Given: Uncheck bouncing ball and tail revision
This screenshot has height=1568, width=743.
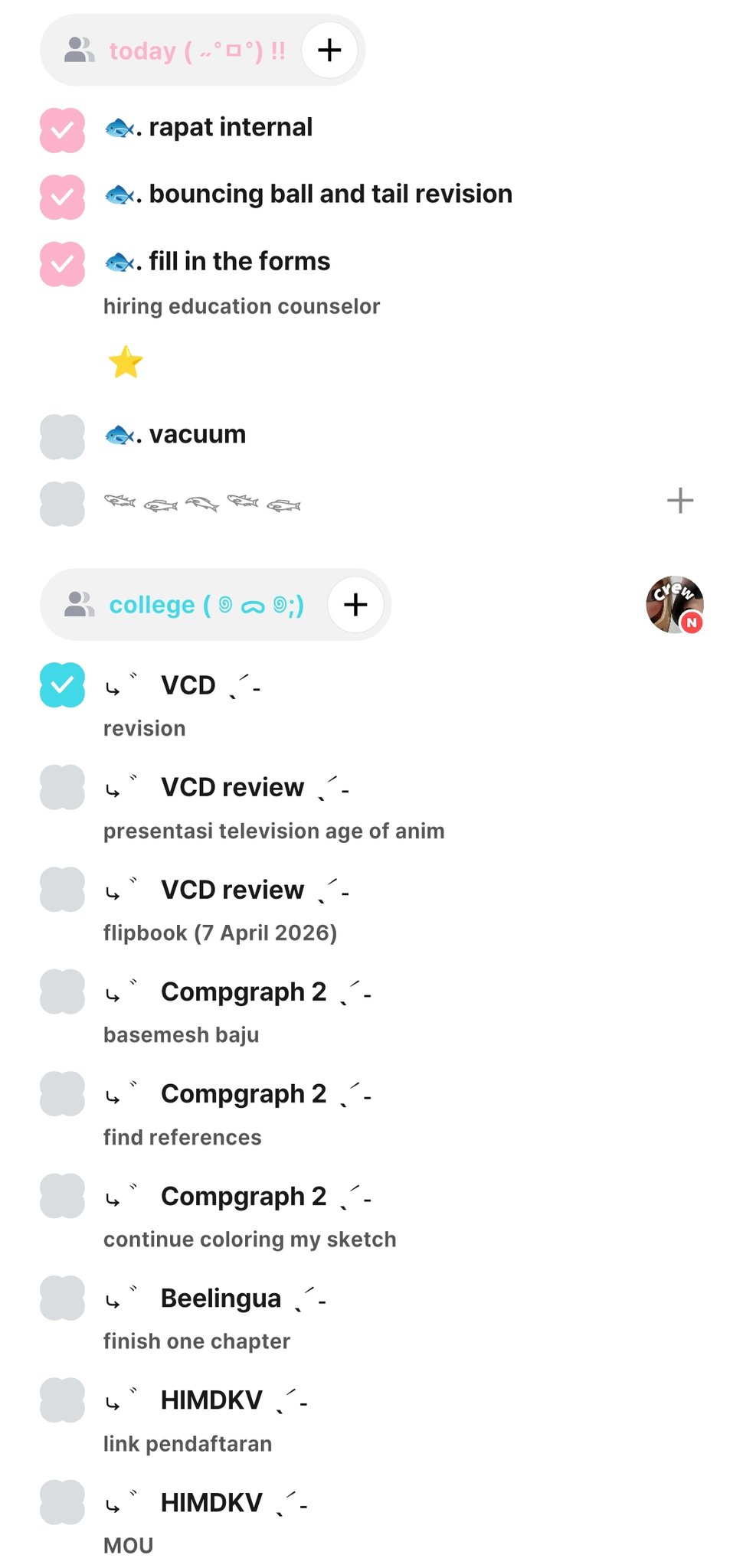Looking at the screenshot, I should (x=62, y=197).
